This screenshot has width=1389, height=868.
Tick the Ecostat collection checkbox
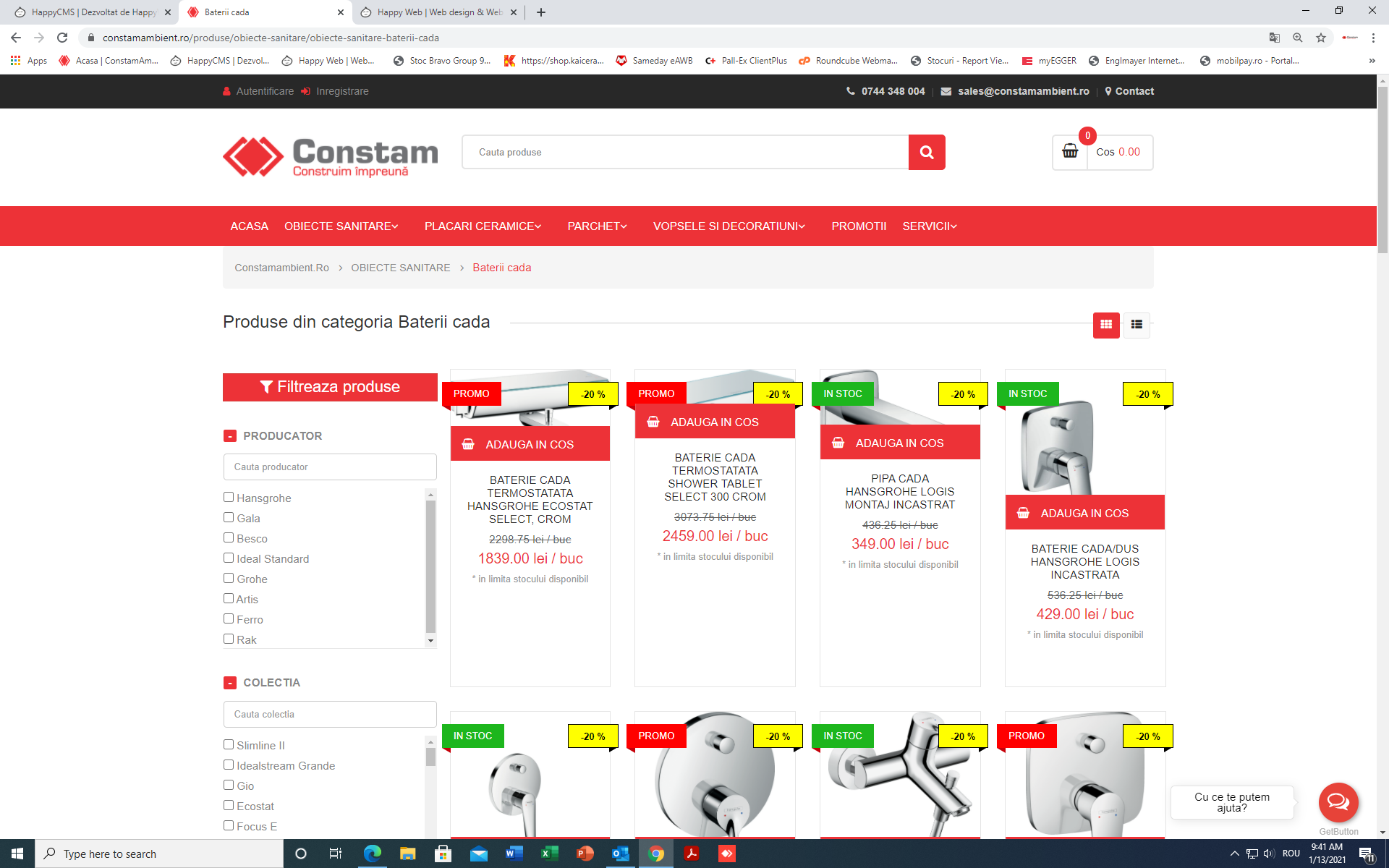(x=229, y=805)
